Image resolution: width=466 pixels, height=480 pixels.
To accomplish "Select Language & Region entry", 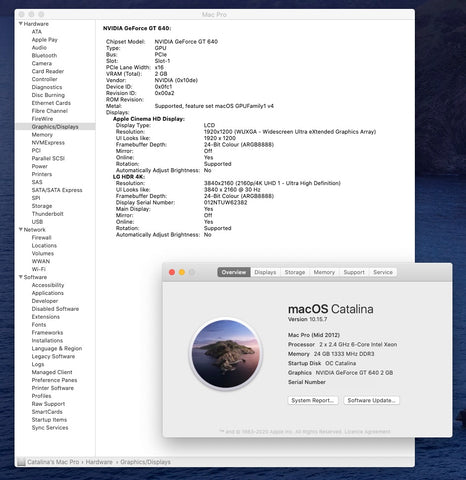I will coord(57,348).
